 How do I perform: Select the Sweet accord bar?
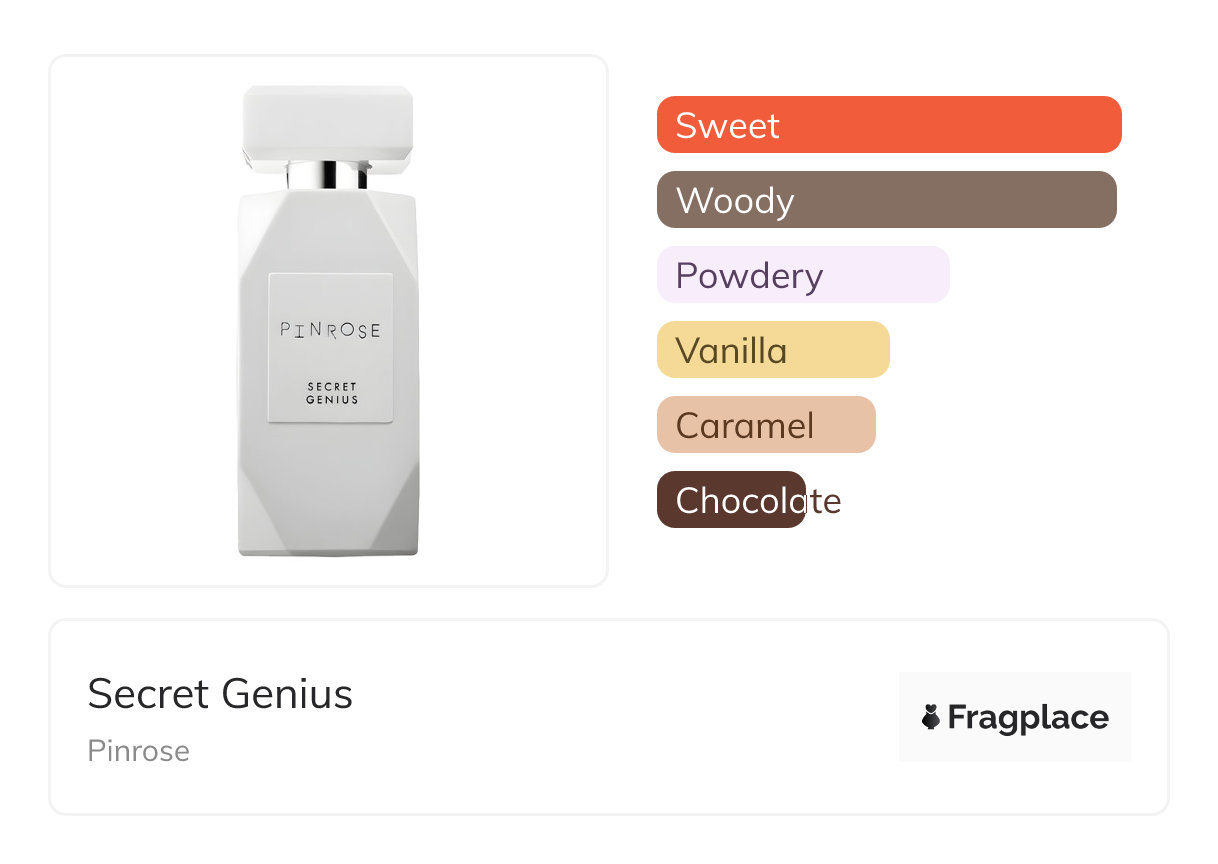(889, 125)
